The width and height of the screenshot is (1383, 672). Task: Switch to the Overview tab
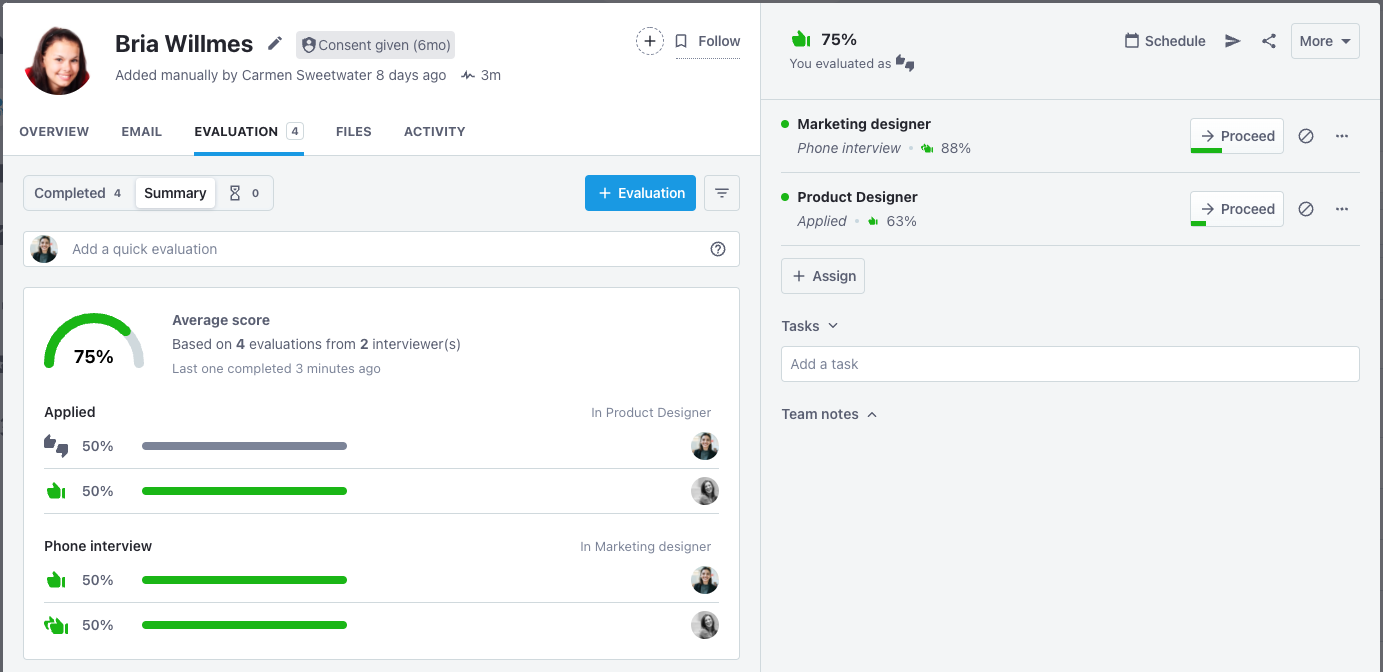pos(54,131)
